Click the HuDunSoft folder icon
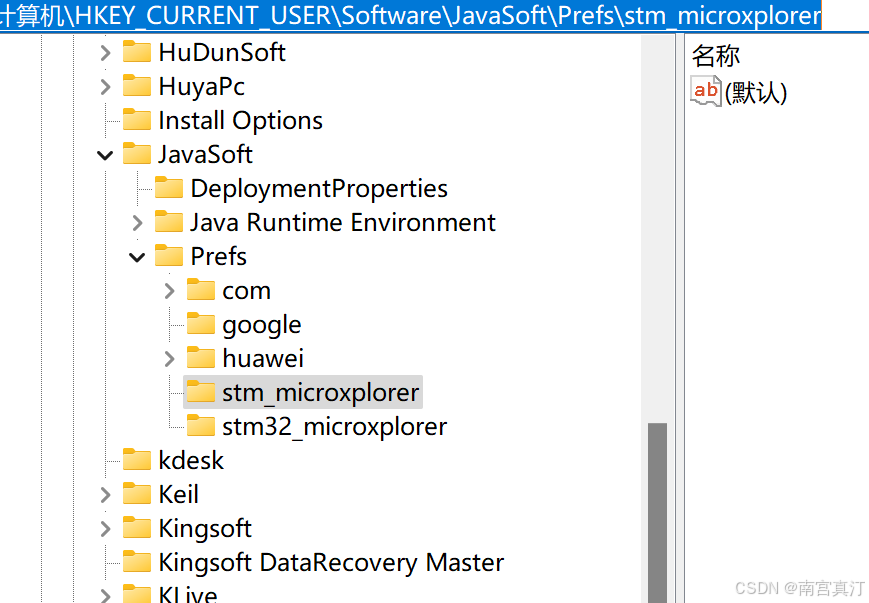This screenshot has width=869, height=603. pyautogui.click(x=136, y=52)
